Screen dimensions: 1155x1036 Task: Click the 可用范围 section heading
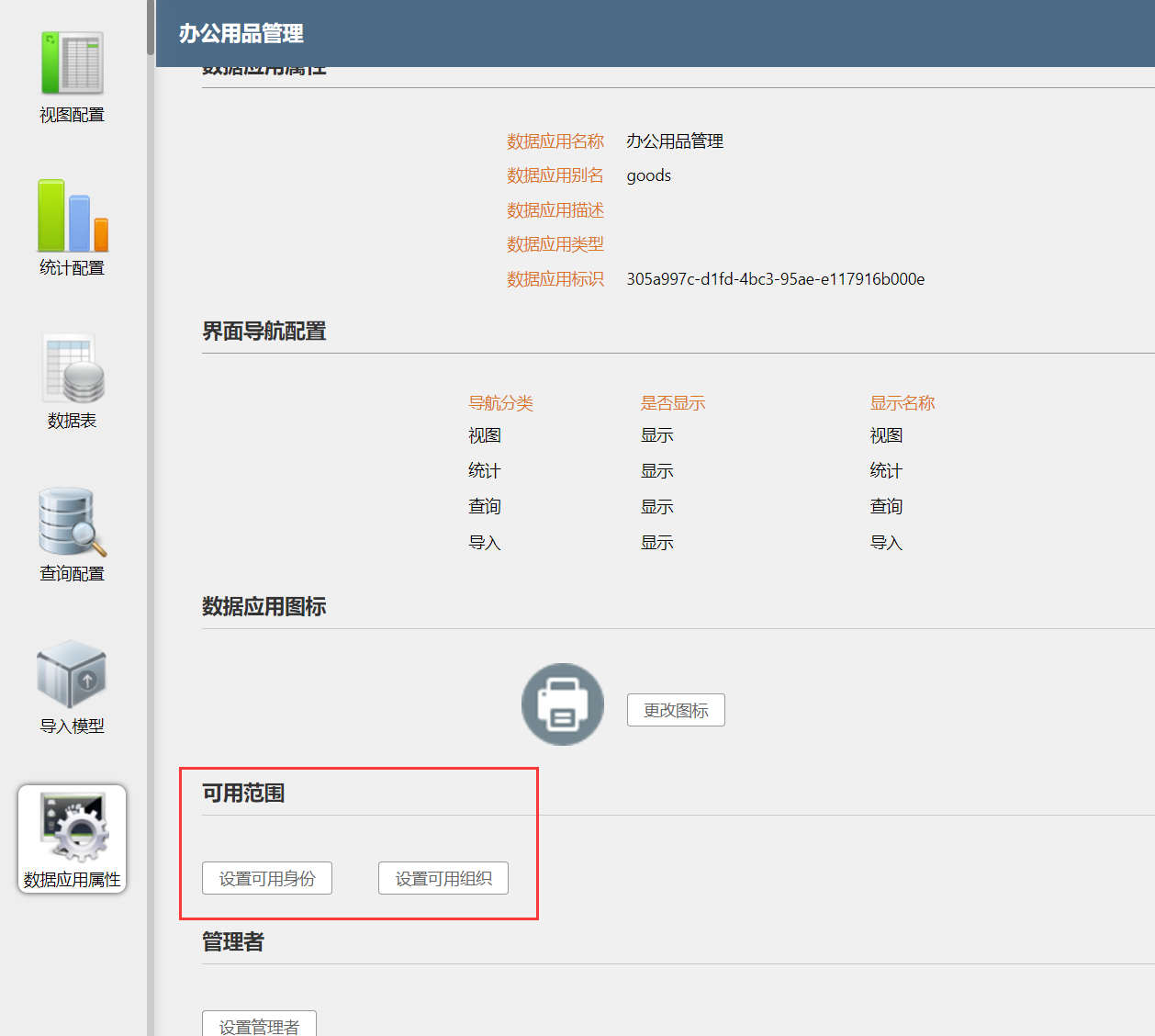(x=243, y=793)
